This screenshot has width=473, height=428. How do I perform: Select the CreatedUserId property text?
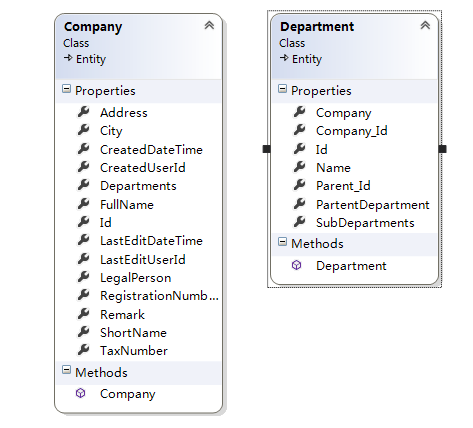tap(143, 168)
